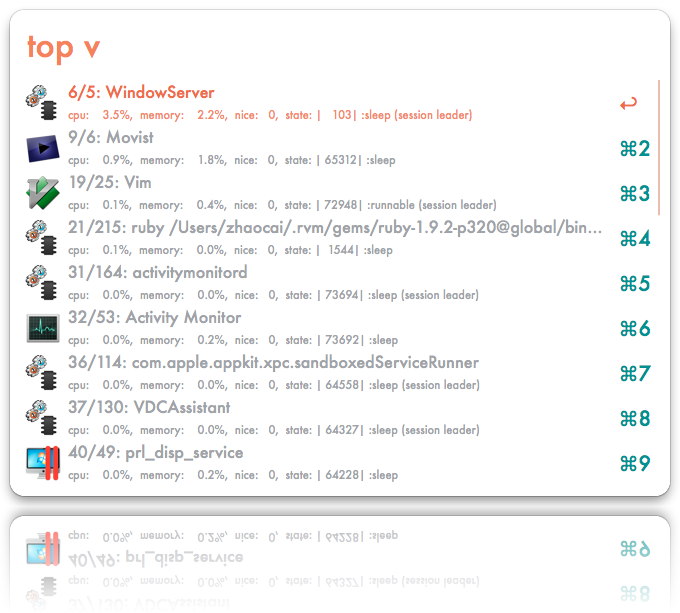
Task: Click the sandboxedServiceRunner process icon
Action: (x=42, y=373)
